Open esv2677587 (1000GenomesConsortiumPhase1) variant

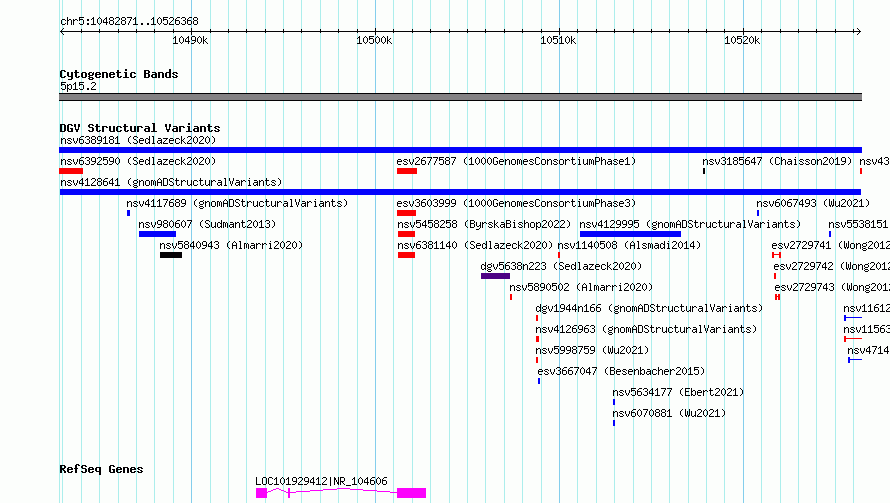pos(516,161)
